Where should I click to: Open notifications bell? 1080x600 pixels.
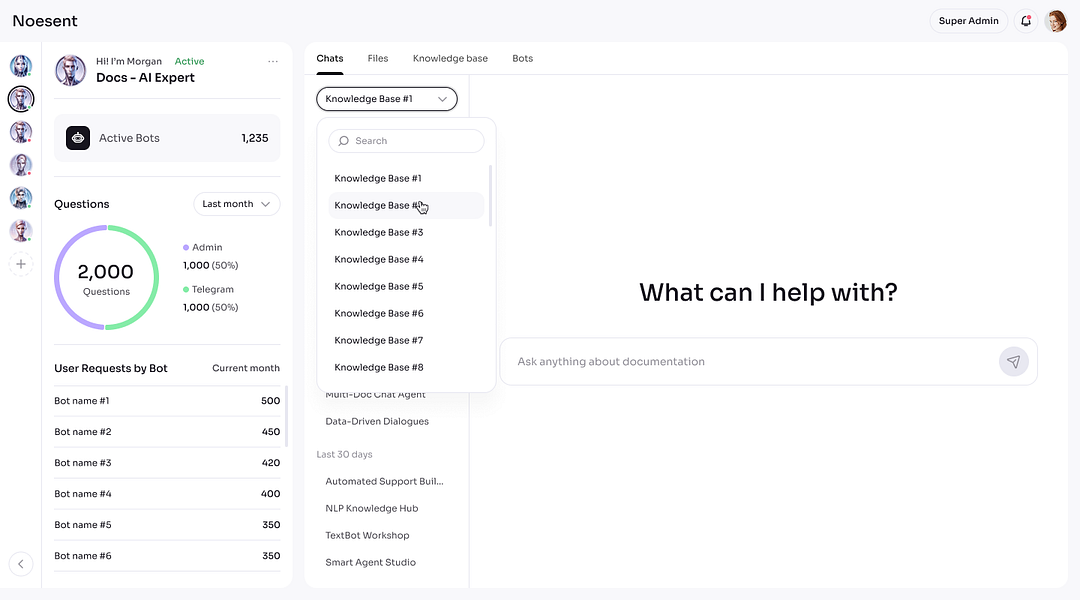(x=1026, y=21)
